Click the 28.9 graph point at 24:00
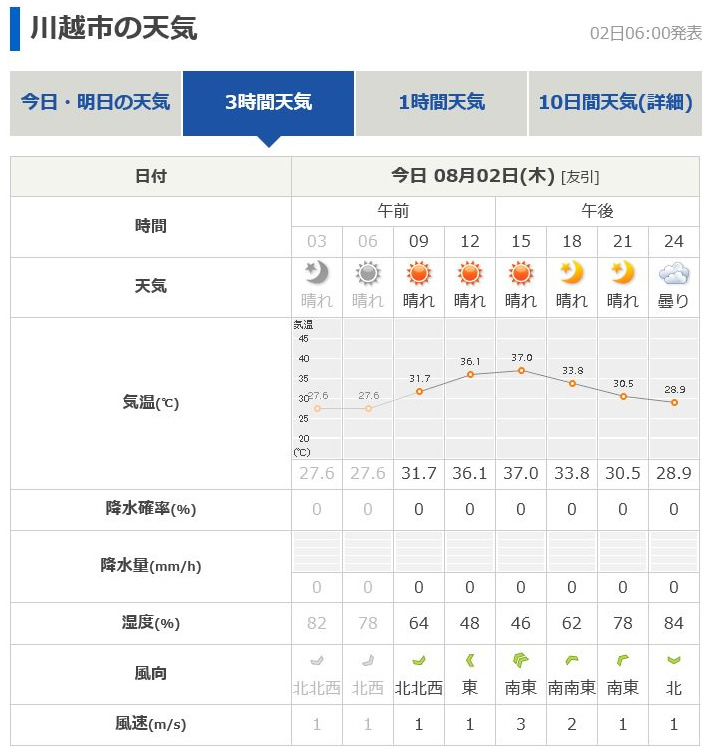 click(x=674, y=402)
